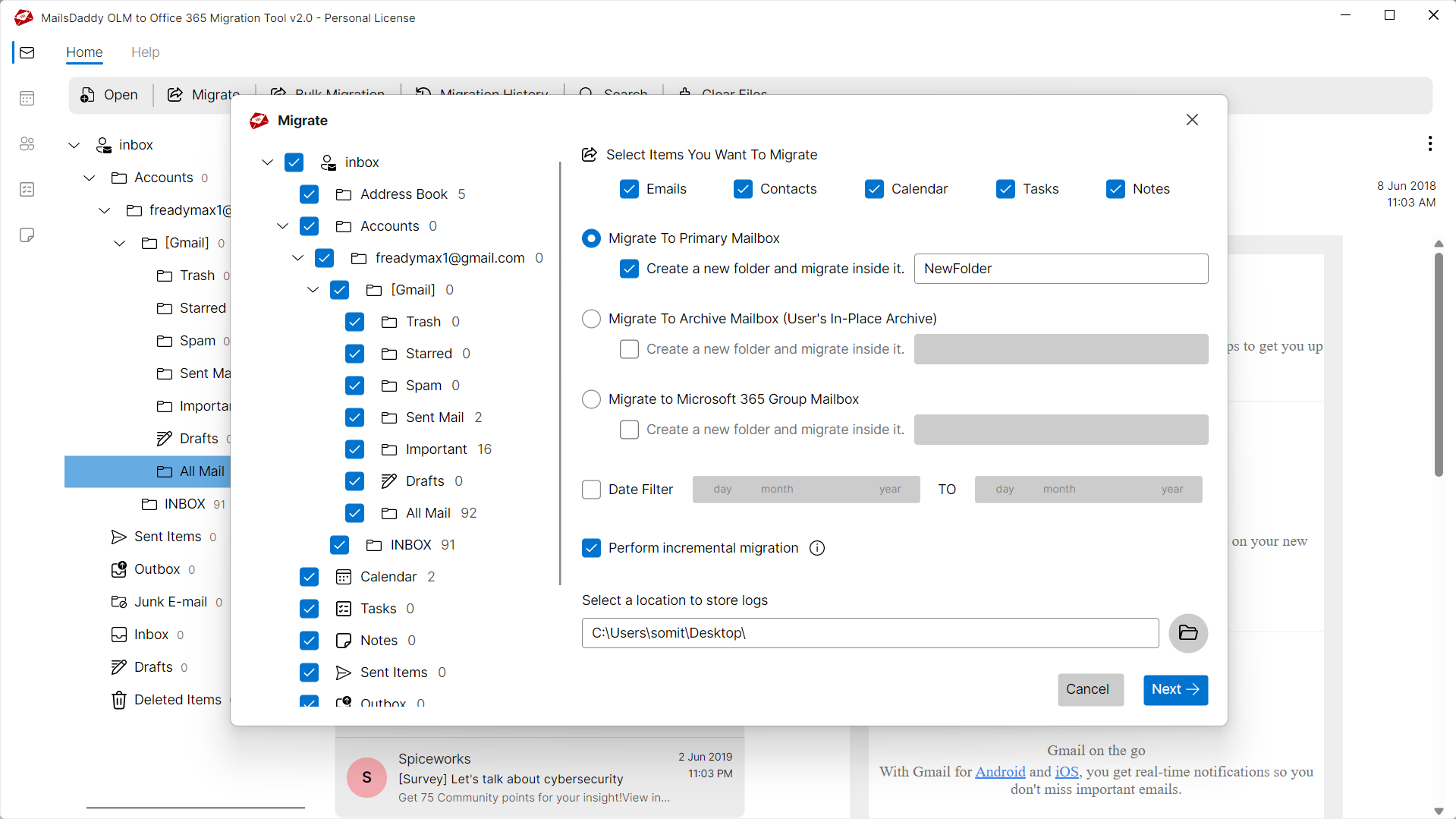Open the calendar view sidebar icon
Screen dimensions: 1456x819
(27, 98)
